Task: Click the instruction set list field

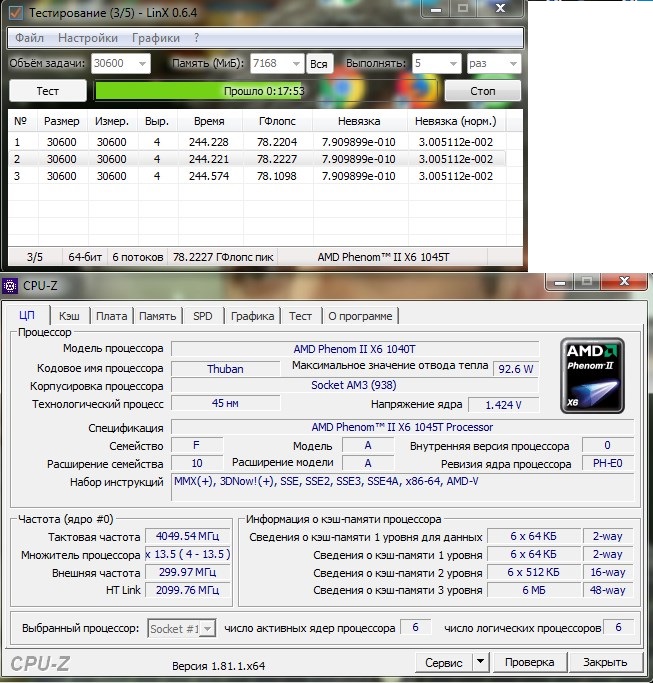Action: click(x=403, y=487)
